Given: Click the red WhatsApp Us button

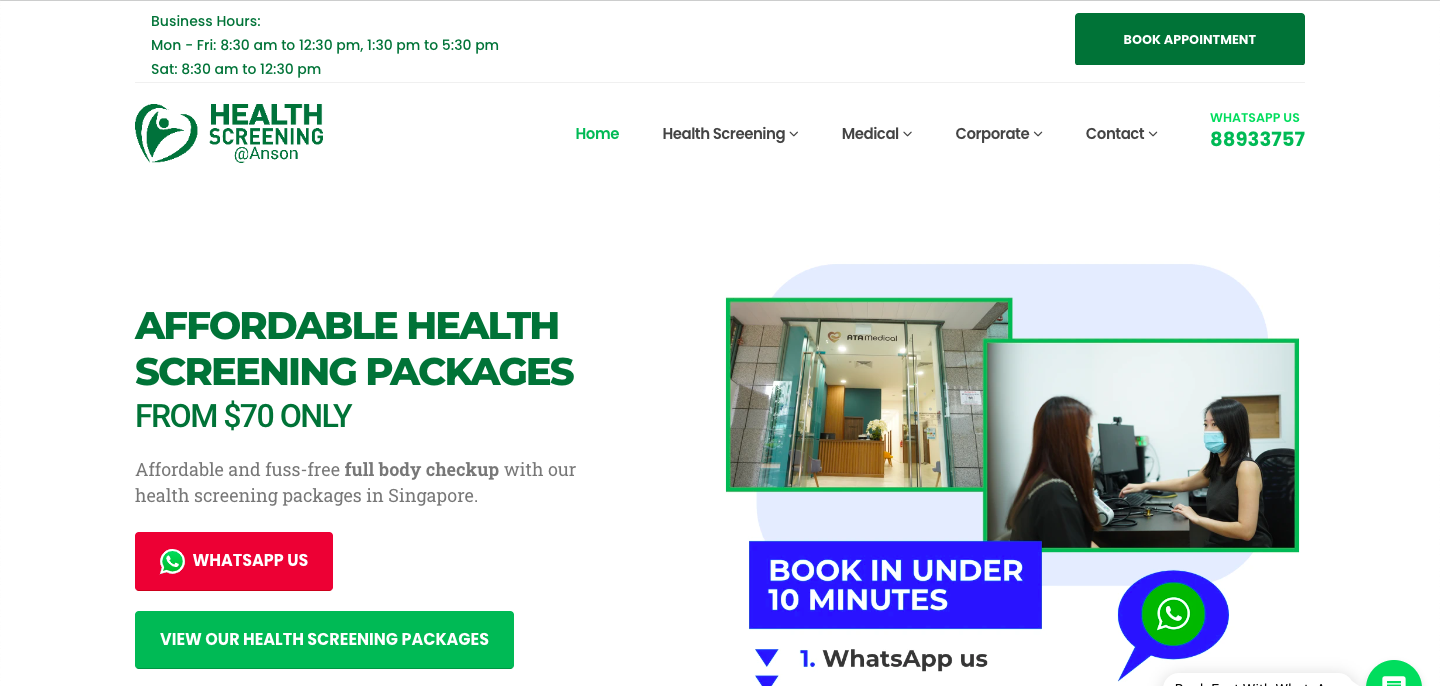Looking at the screenshot, I should [x=234, y=561].
